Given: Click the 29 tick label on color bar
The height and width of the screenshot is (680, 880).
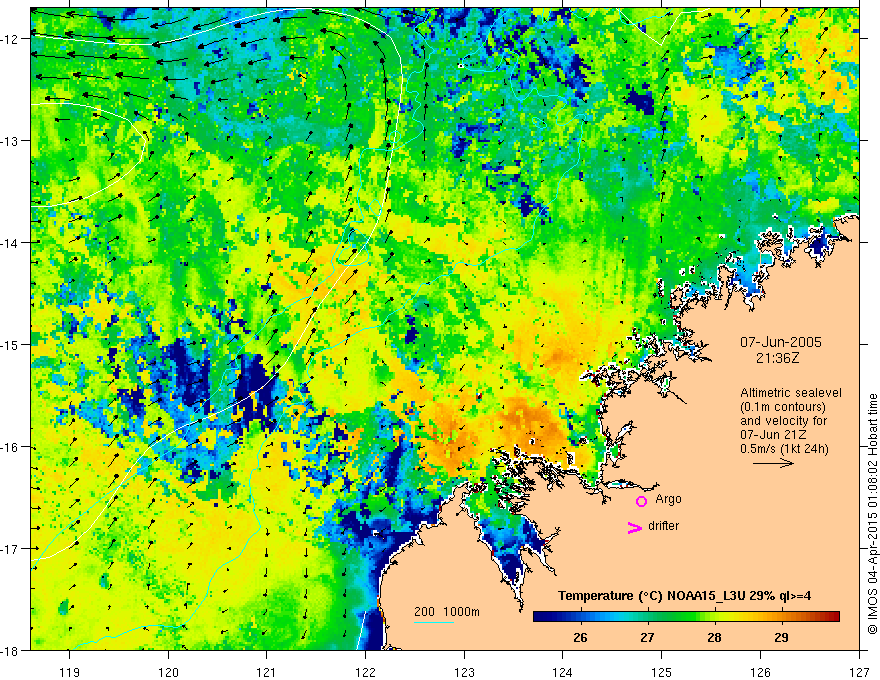Looking at the screenshot, I should click(x=781, y=637).
